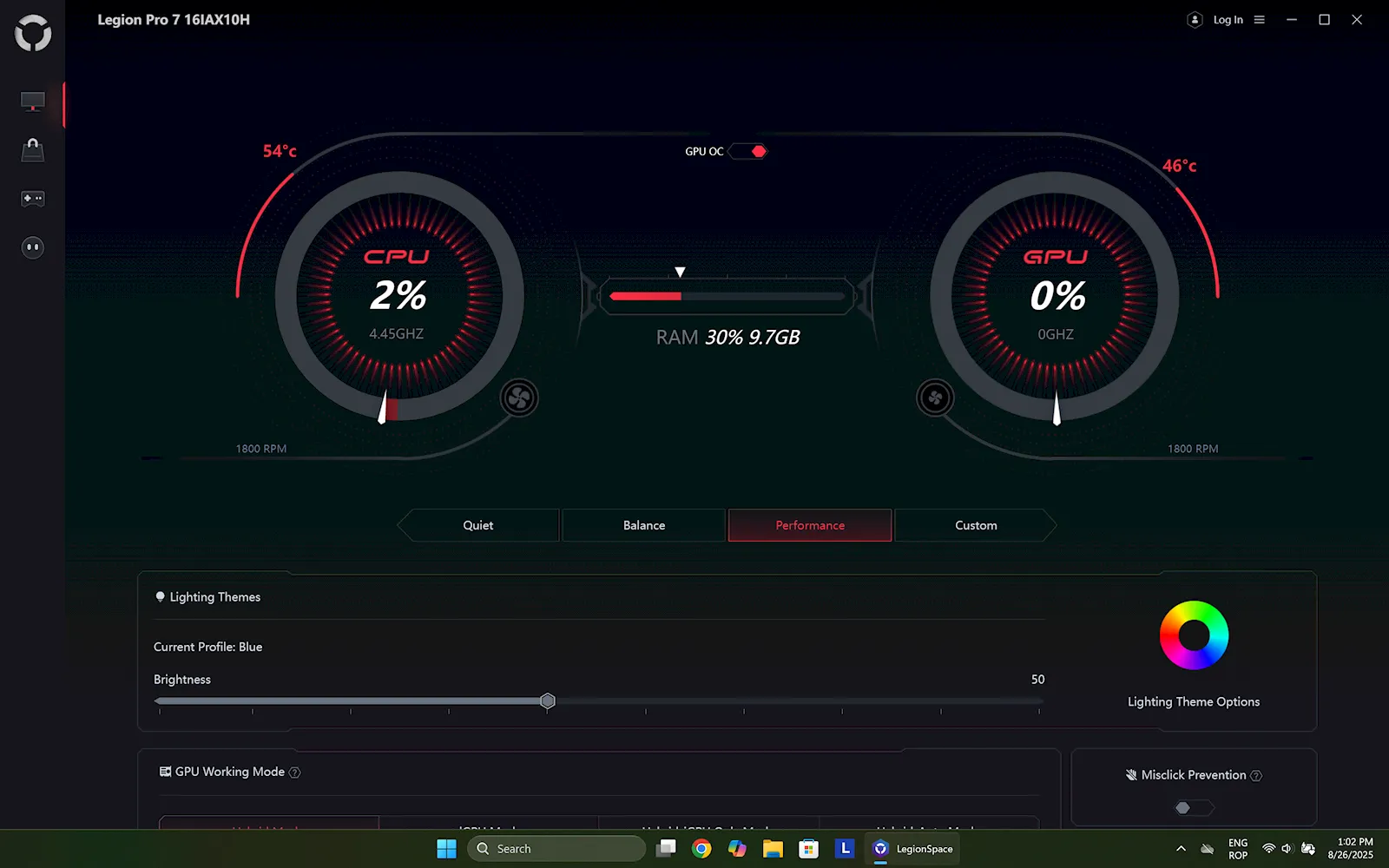Select the Custom mode tab
The height and width of the screenshot is (868, 1389).
976,525
